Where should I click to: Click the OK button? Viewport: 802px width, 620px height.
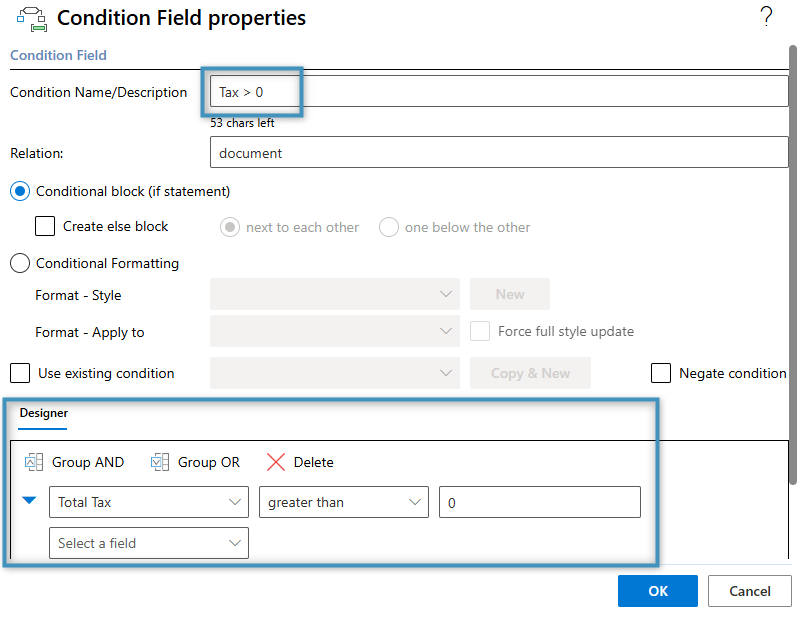click(x=657, y=591)
